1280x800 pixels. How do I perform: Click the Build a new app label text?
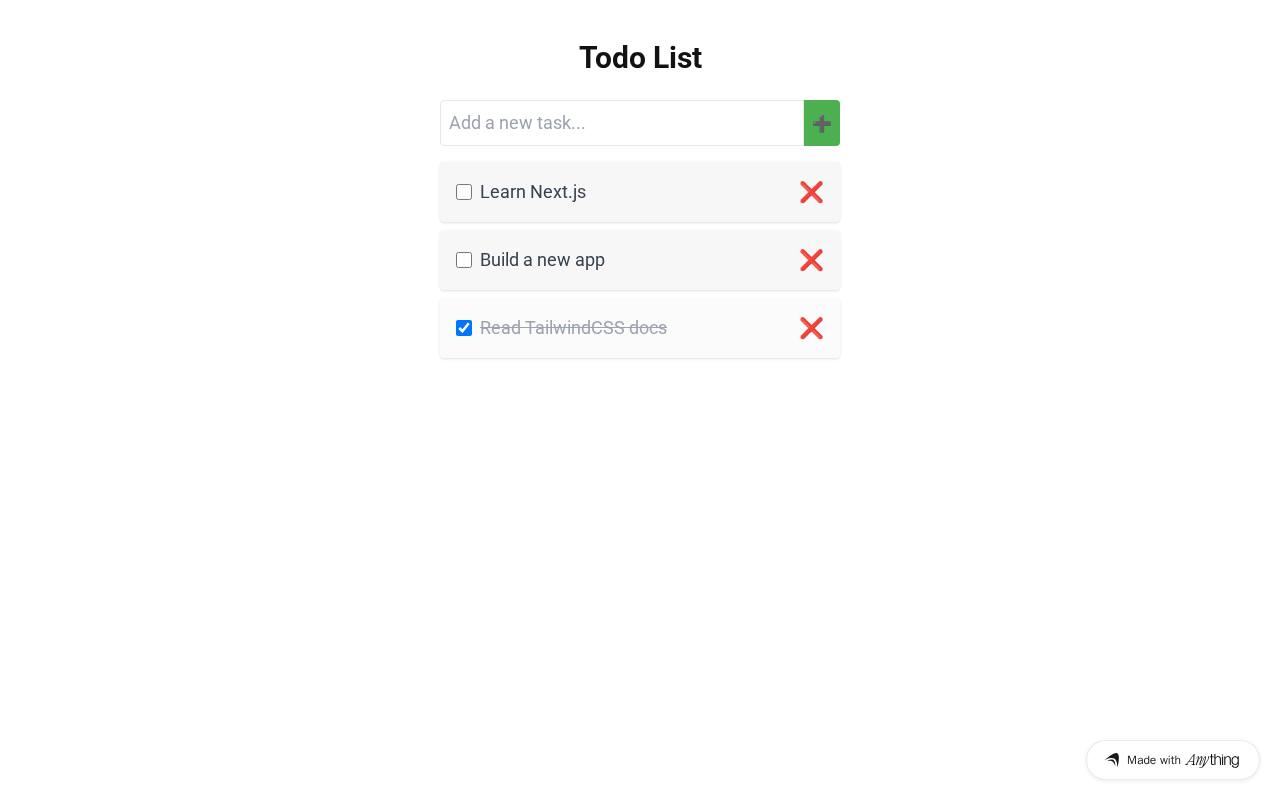542,260
